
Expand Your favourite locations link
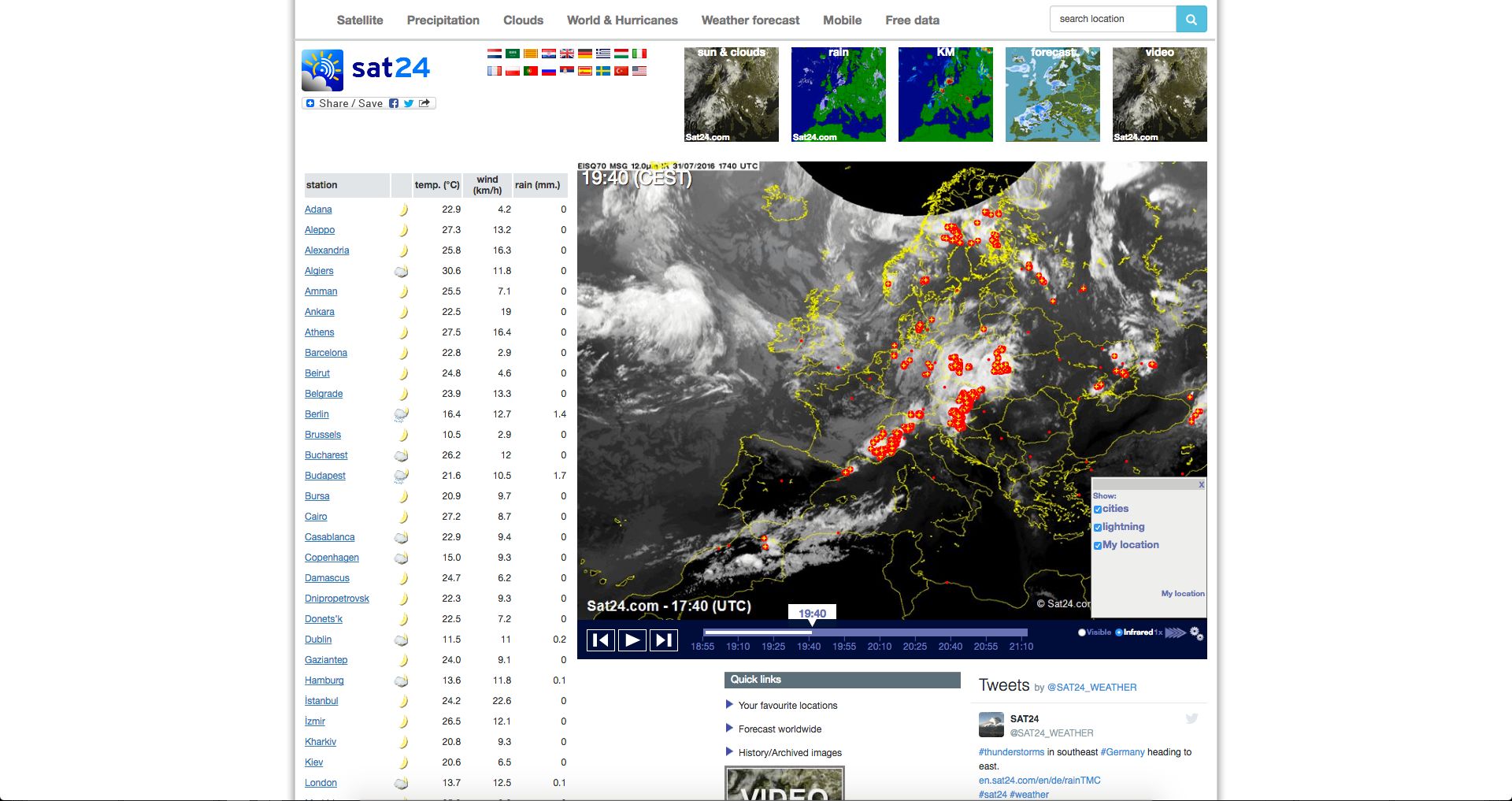[787, 706]
